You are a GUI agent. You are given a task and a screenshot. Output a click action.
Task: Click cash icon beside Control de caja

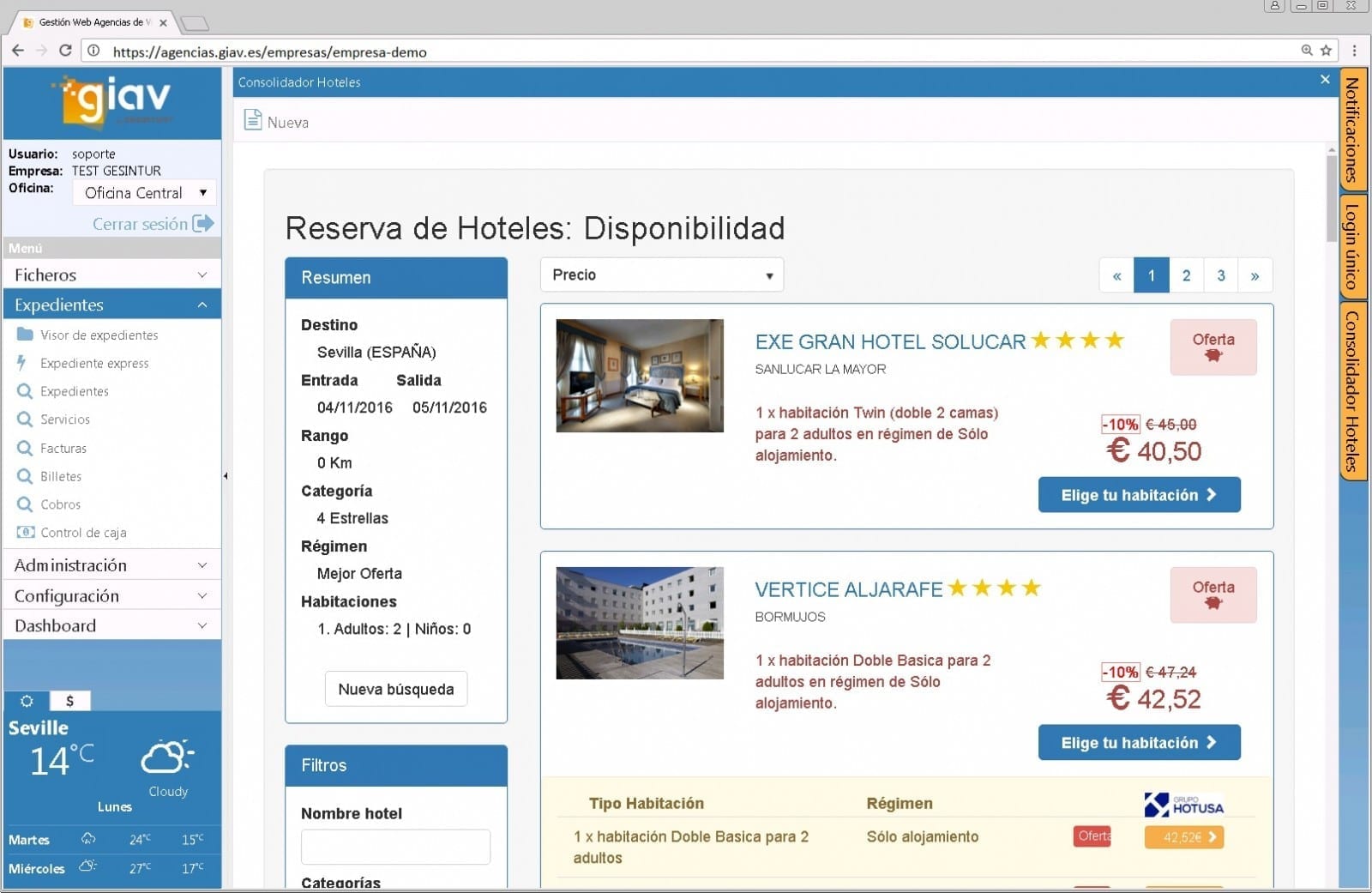click(26, 532)
